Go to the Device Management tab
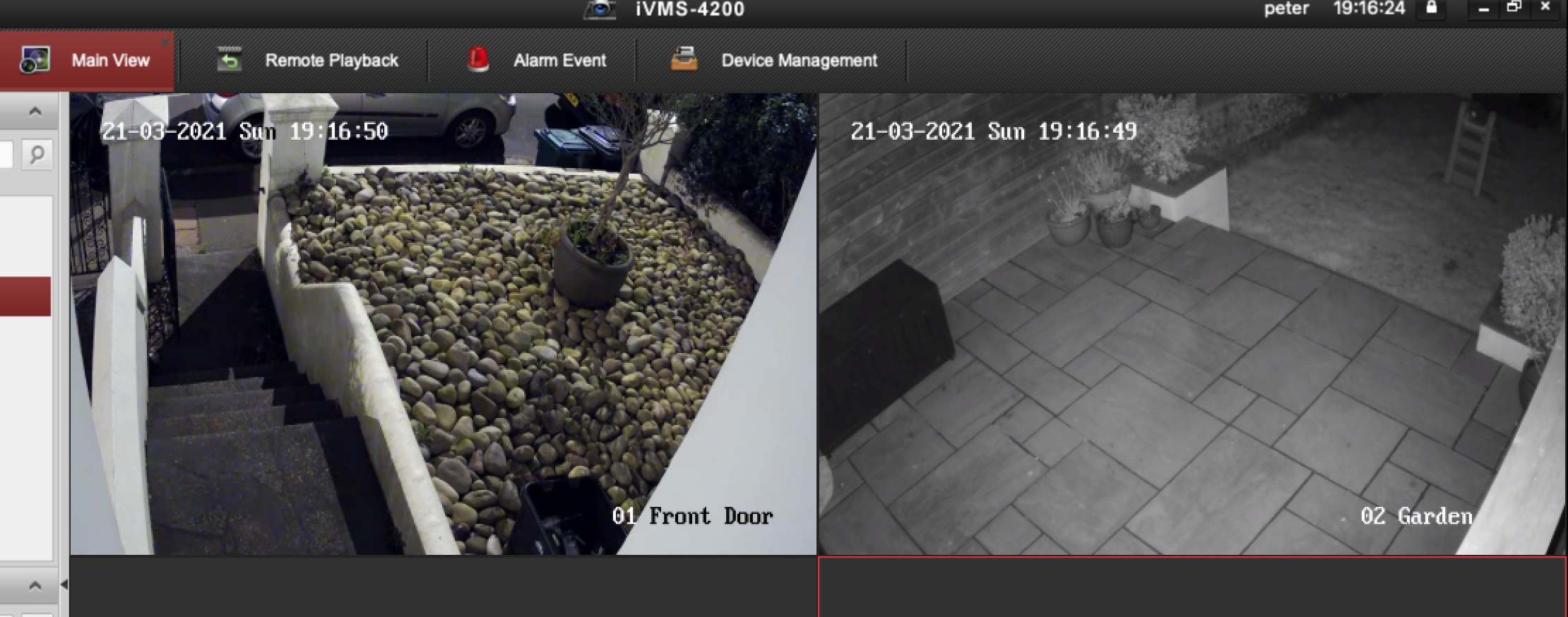 (799, 61)
